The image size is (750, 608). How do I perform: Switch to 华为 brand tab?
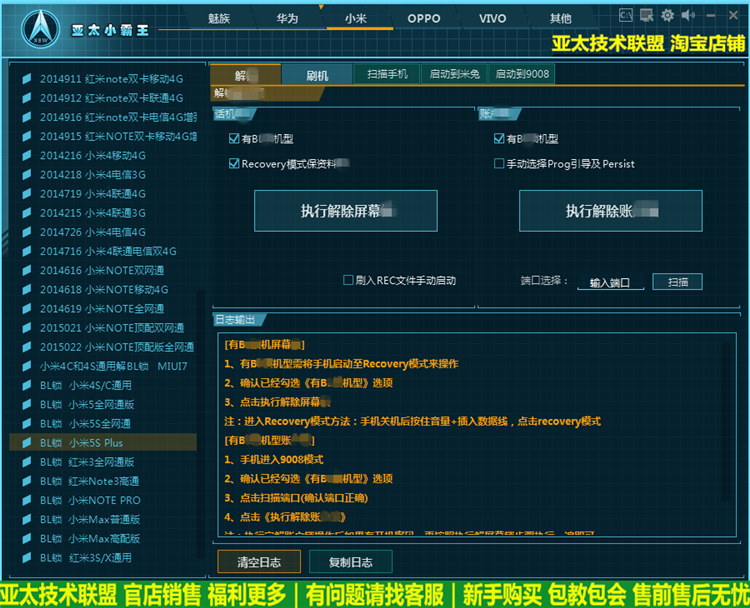pos(287,18)
